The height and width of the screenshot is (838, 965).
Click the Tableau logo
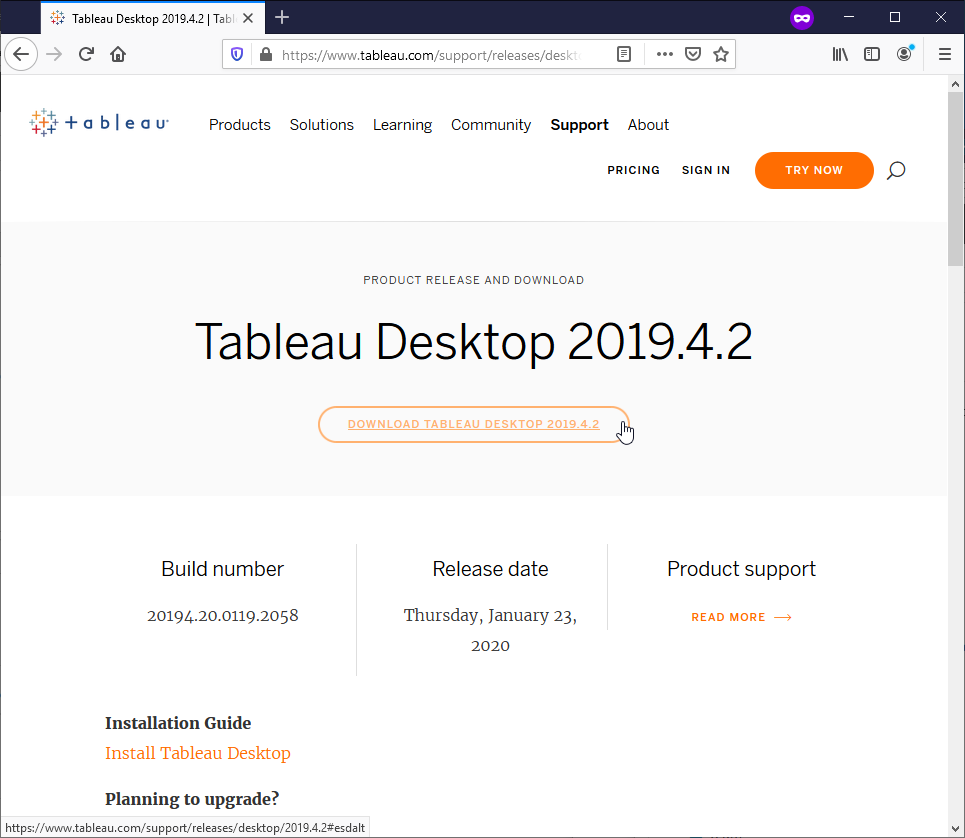pos(98,123)
